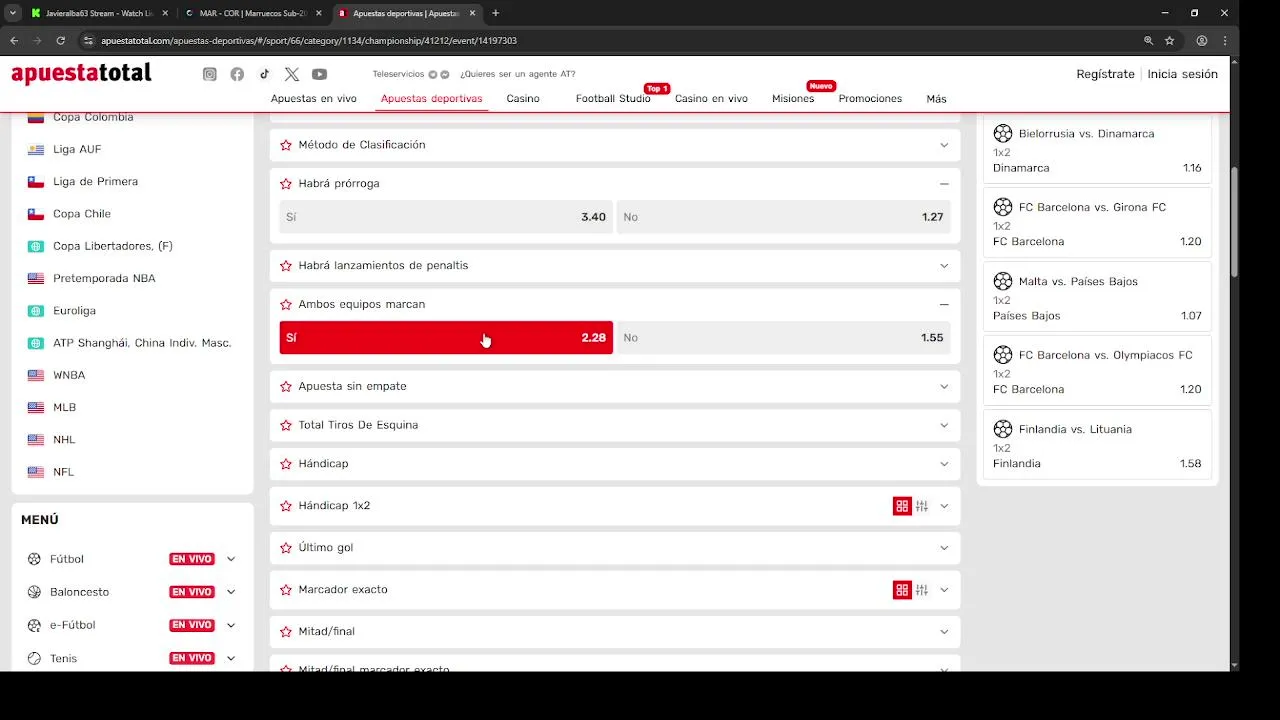The height and width of the screenshot is (720, 1280).
Task: Open the Misiones tab
Action: [793, 99]
